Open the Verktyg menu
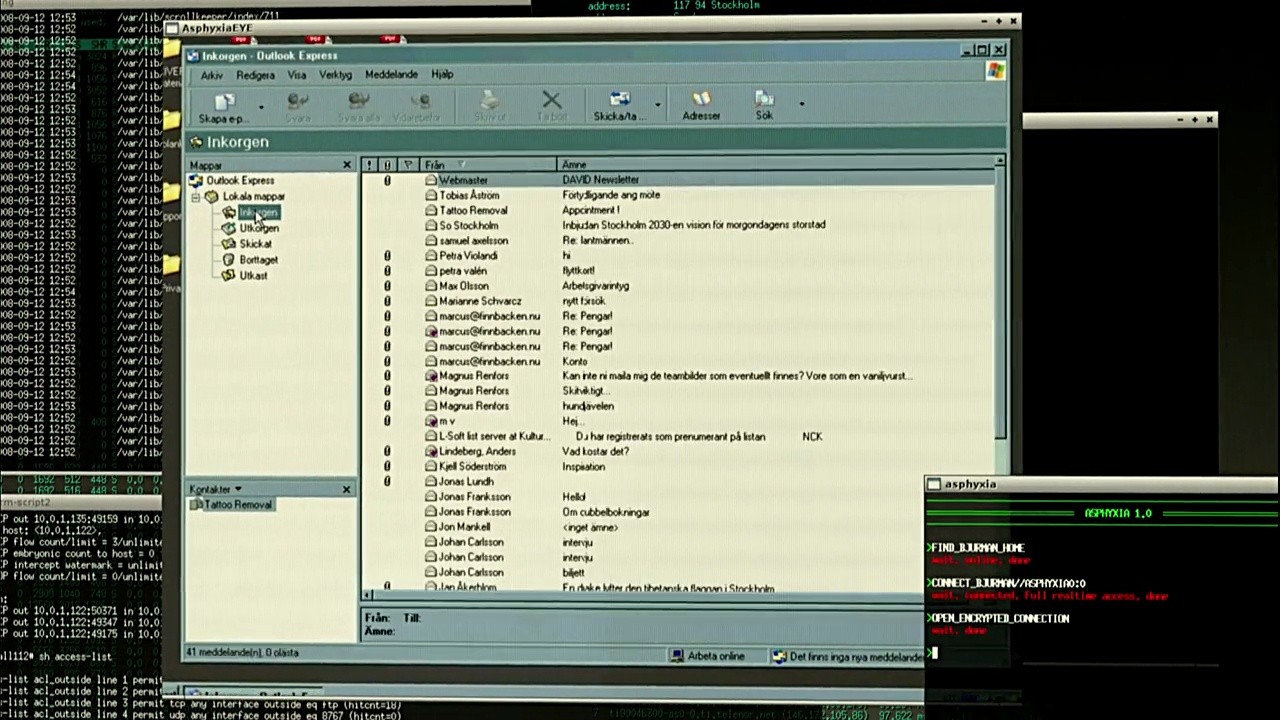 click(335, 75)
